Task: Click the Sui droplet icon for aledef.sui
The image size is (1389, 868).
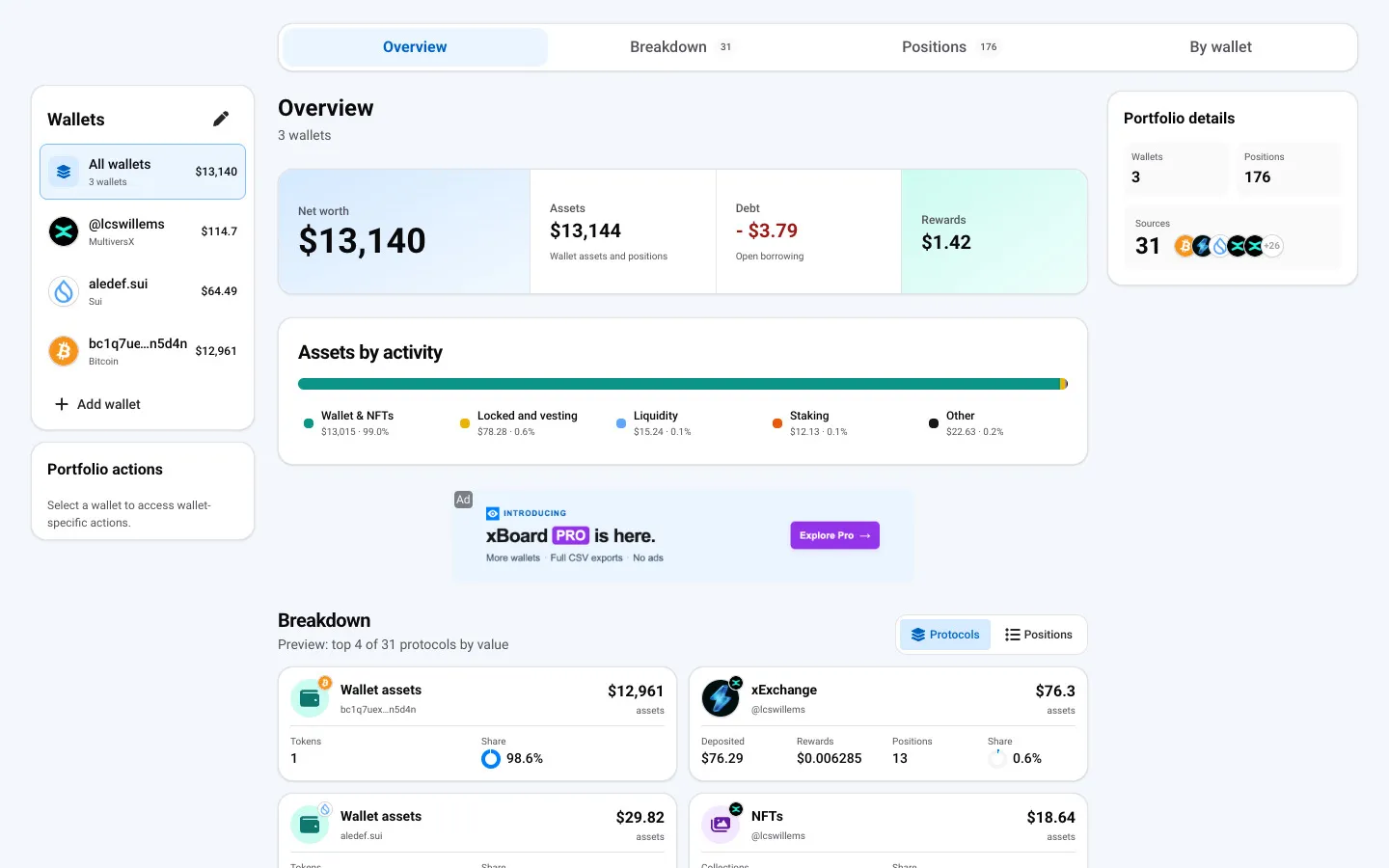Action: click(64, 291)
